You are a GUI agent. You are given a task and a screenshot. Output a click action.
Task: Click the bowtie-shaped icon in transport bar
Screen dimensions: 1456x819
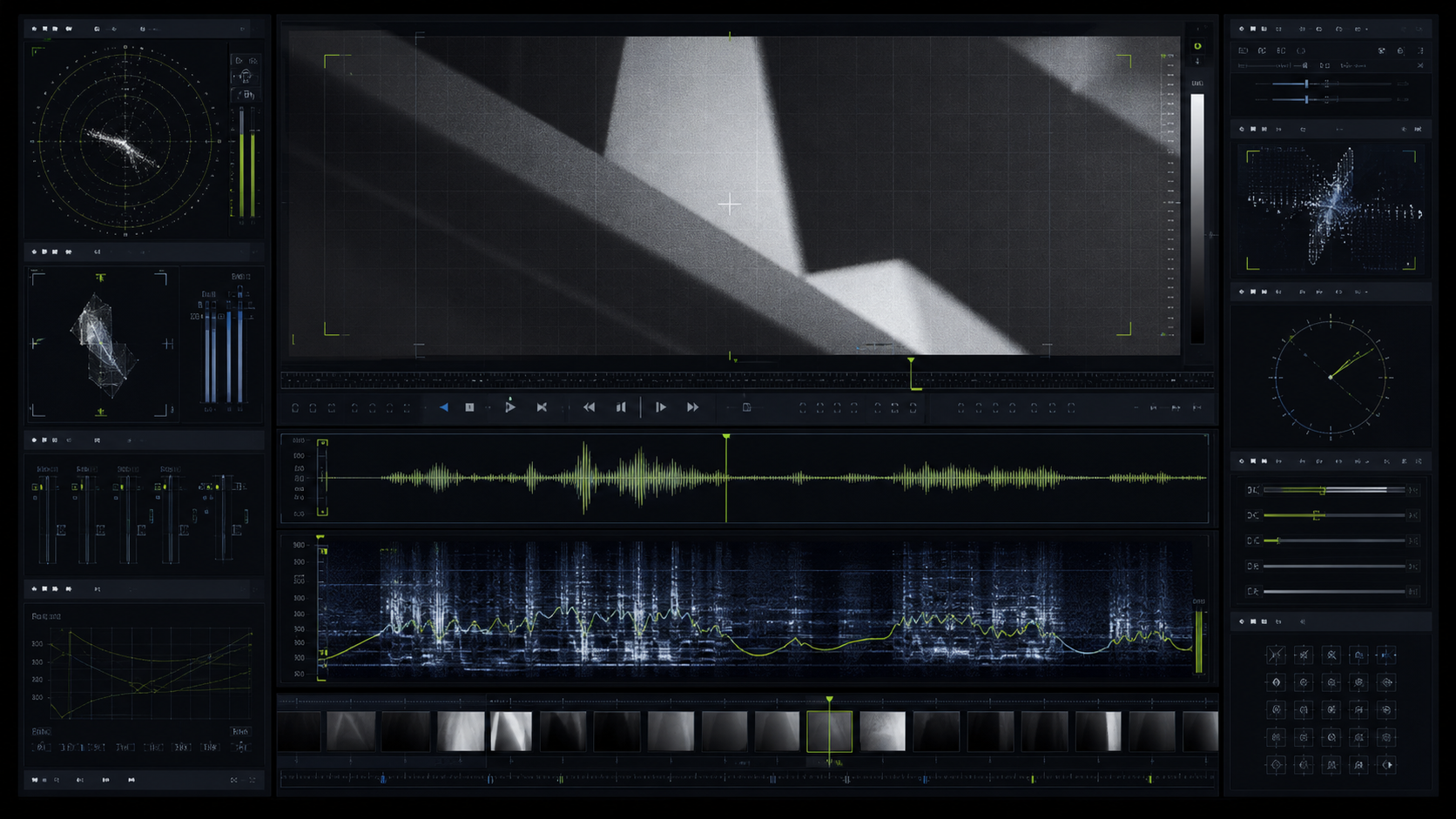tap(542, 407)
